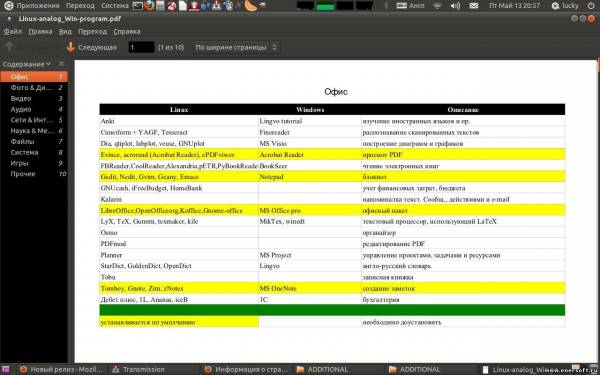Click the Ubuntu logo next to Приложения
Image resolution: width=600 pixels, height=375 pixels.
8,6
